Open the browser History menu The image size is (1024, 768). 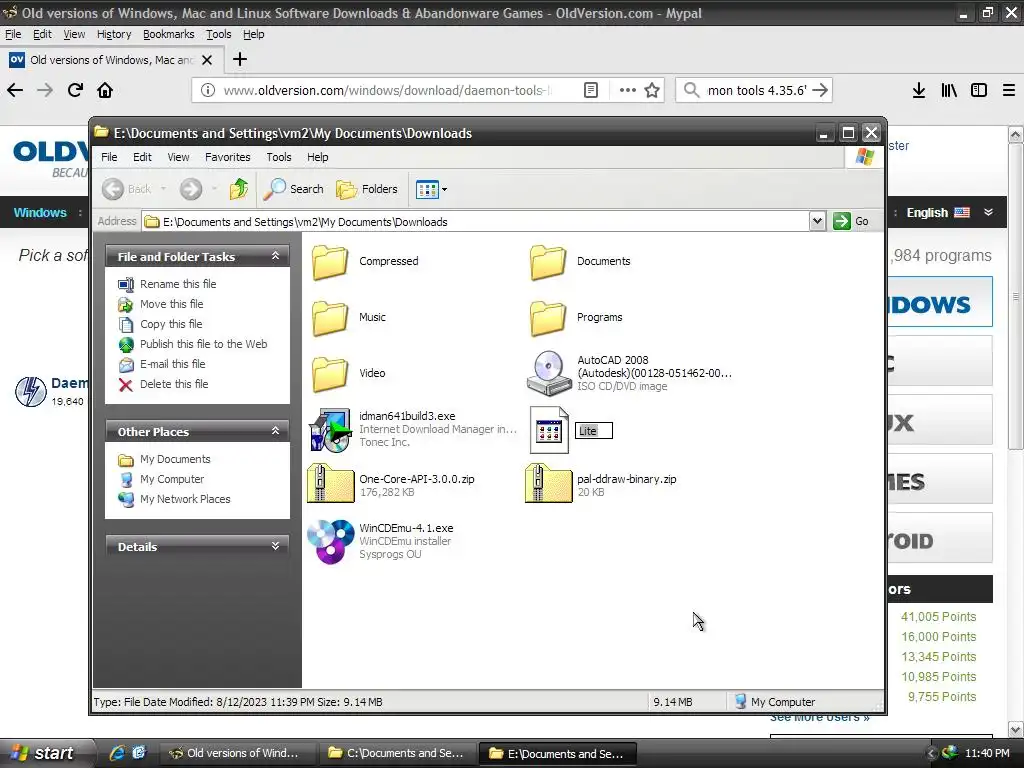114,35
